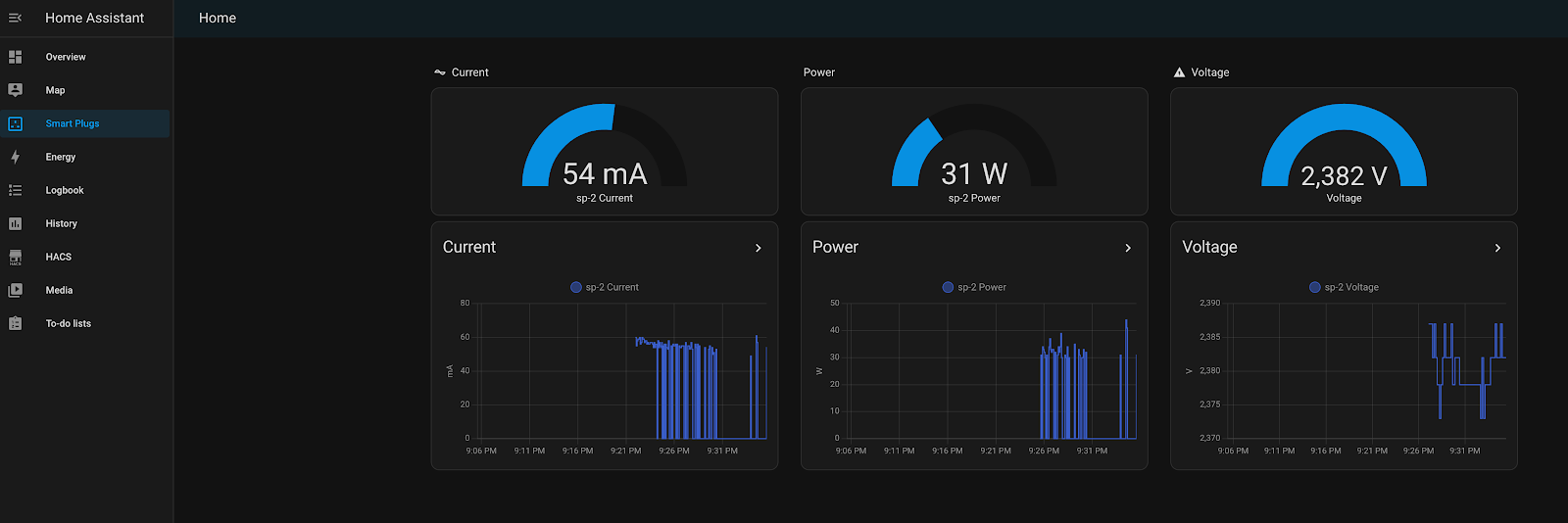Click the sp-2 Current gauge label
1568x523 pixels.
pyautogui.click(x=605, y=198)
